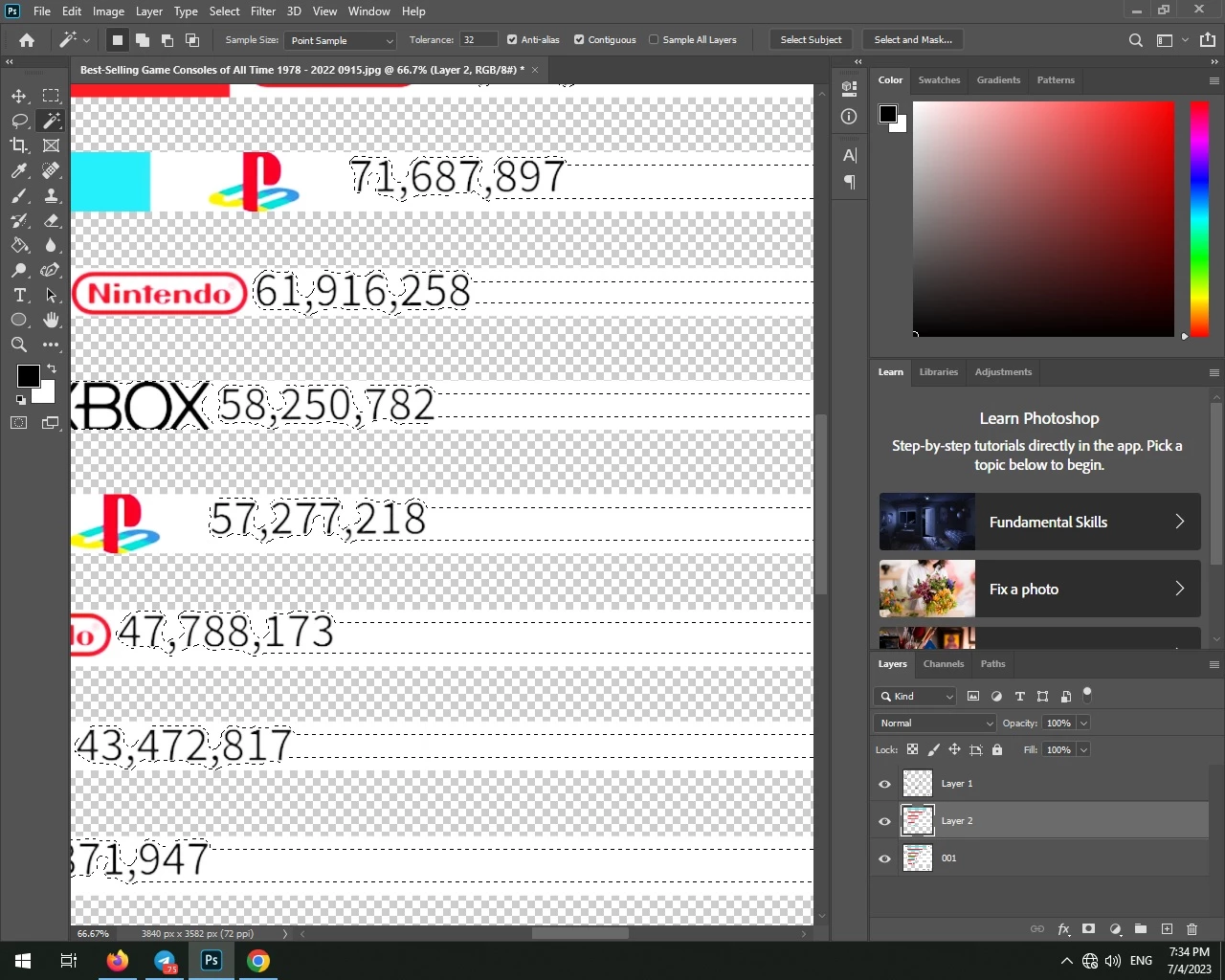1225x980 pixels.
Task: Expand Fundamental Skills tutorials chevron
Action: tap(1180, 522)
